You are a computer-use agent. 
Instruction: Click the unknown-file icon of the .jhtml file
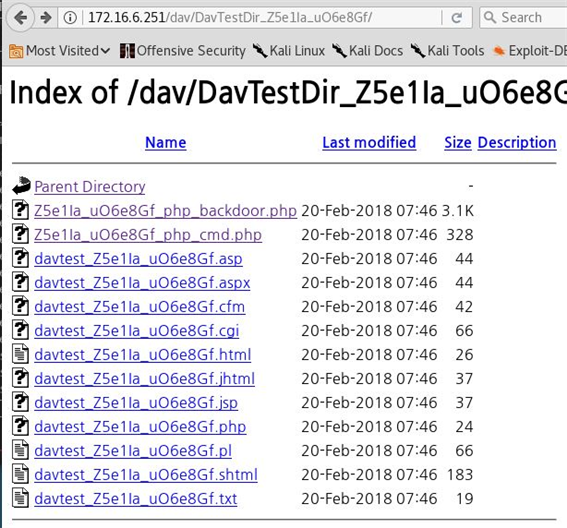pos(20,378)
